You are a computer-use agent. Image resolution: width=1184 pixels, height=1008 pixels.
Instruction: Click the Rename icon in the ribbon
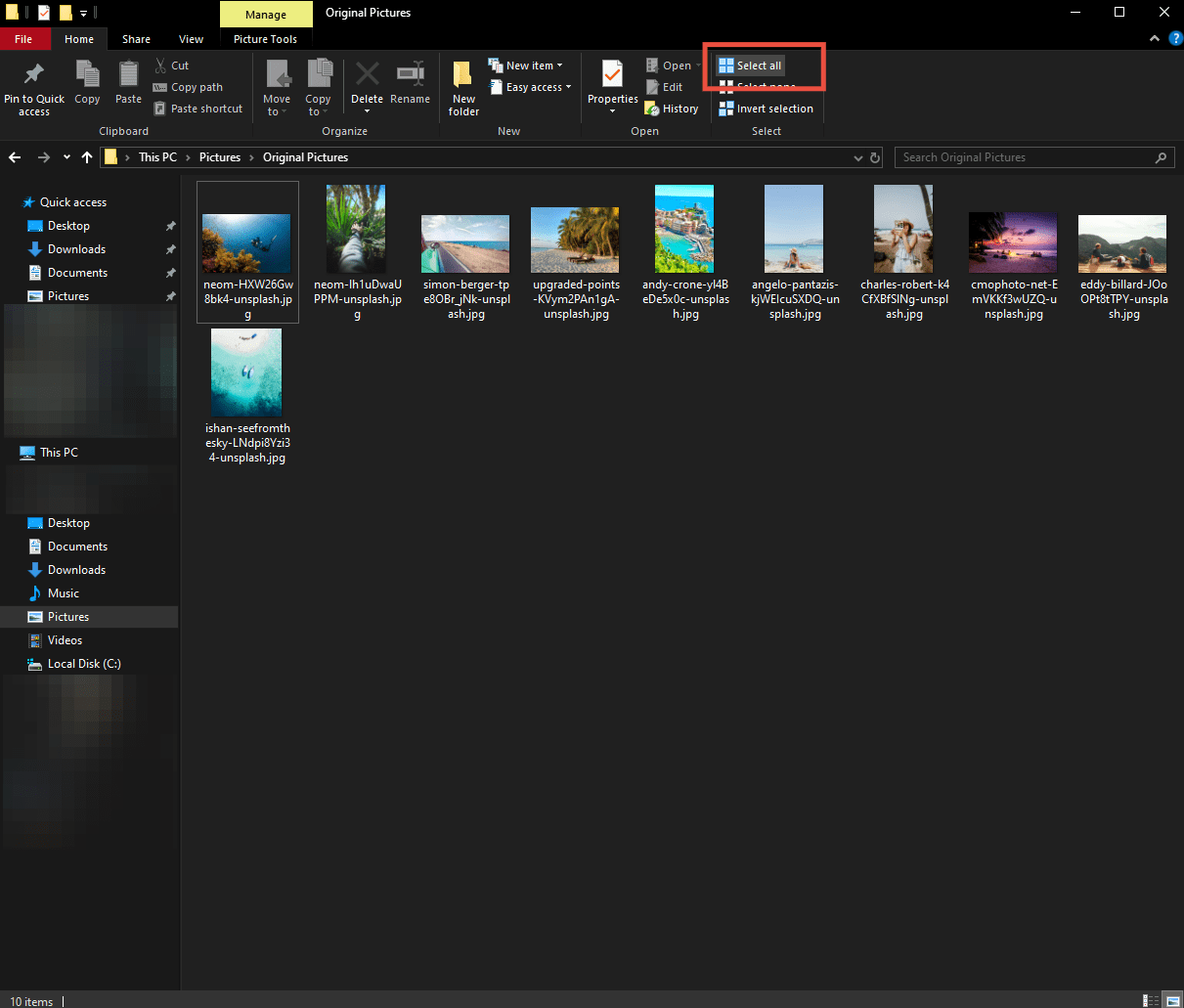click(x=410, y=76)
